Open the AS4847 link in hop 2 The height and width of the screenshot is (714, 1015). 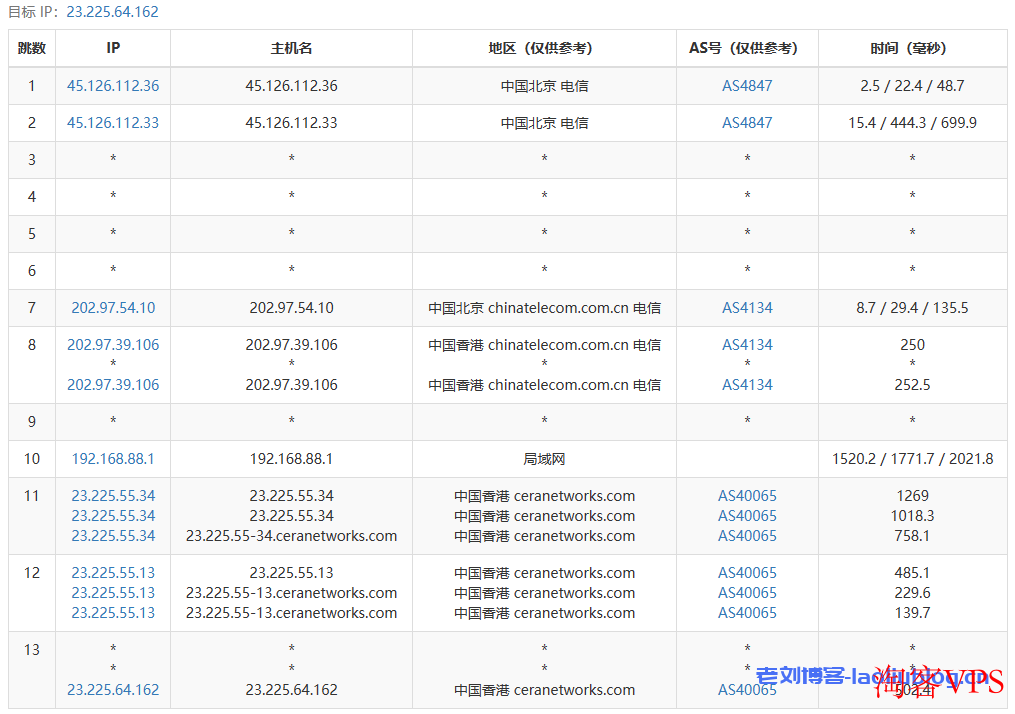[x=747, y=122]
